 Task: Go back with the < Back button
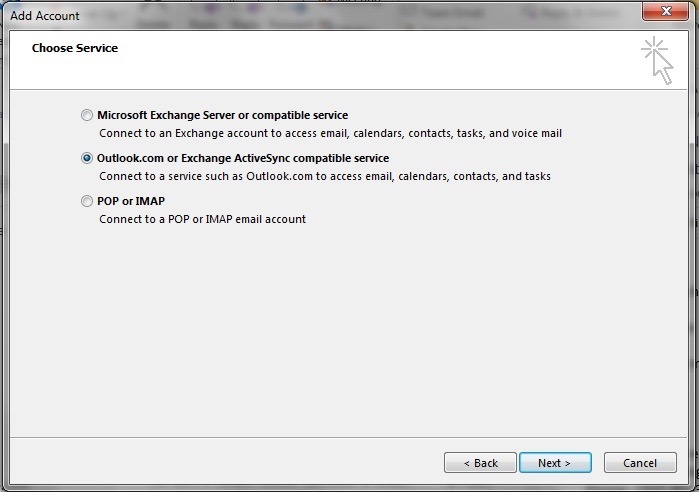480,463
